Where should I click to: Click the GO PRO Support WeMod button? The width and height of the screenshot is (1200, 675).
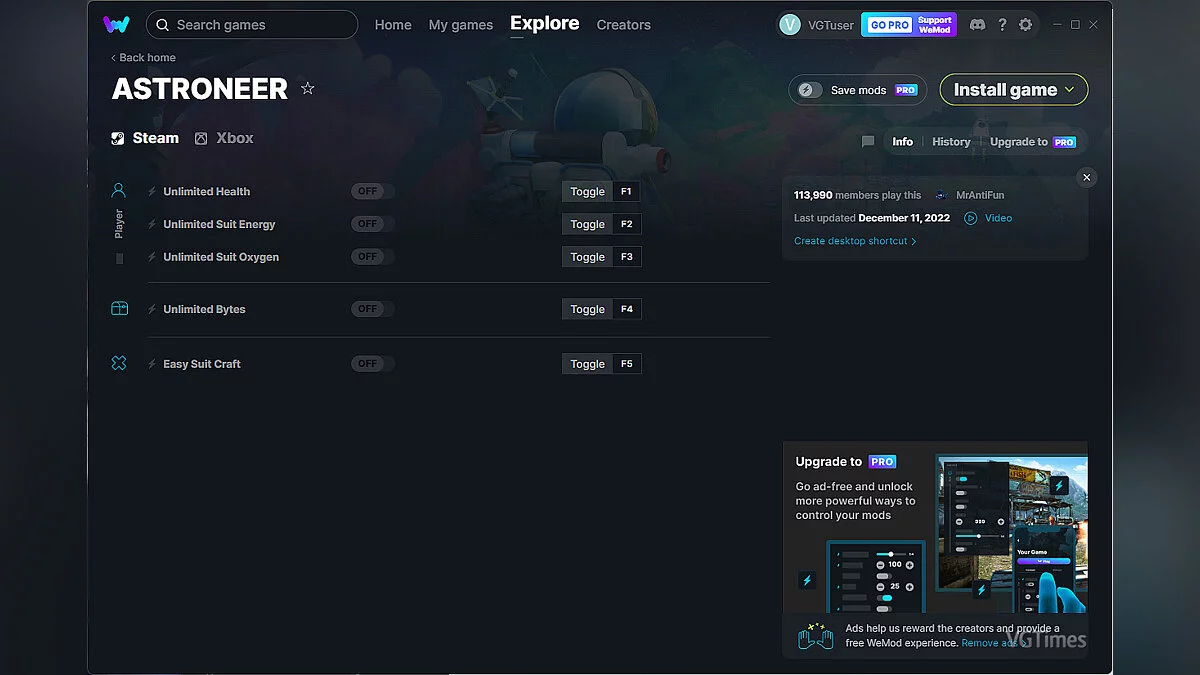coord(909,25)
